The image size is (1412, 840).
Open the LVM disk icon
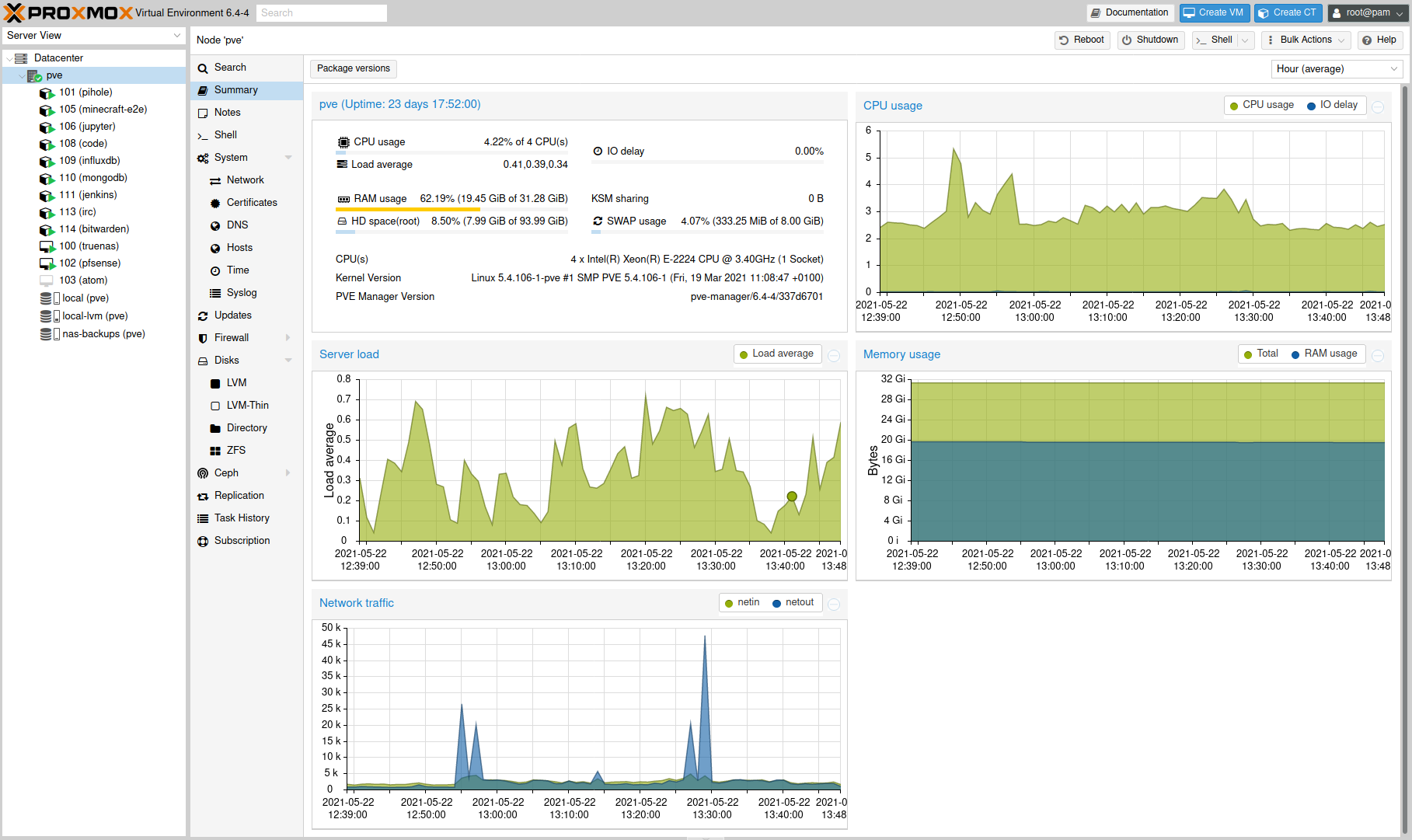[215, 384]
